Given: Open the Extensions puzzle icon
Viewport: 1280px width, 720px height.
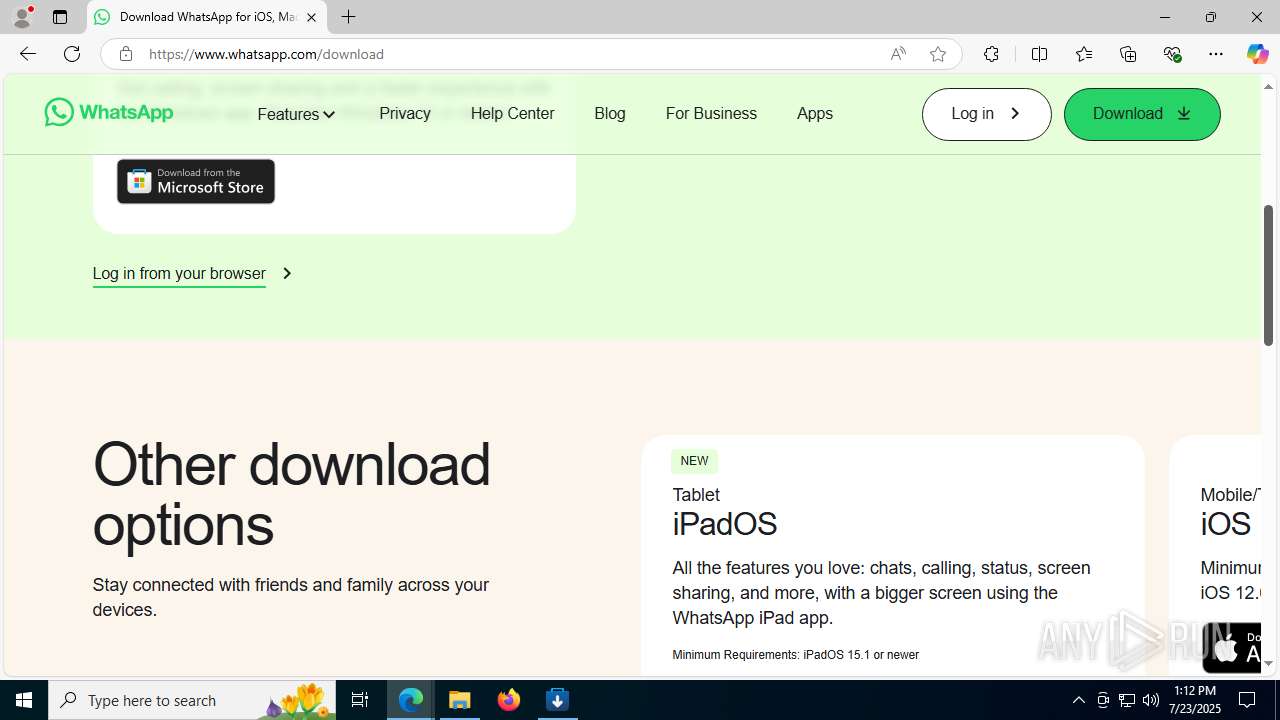Looking at the screenshot, I should [991, 54].
